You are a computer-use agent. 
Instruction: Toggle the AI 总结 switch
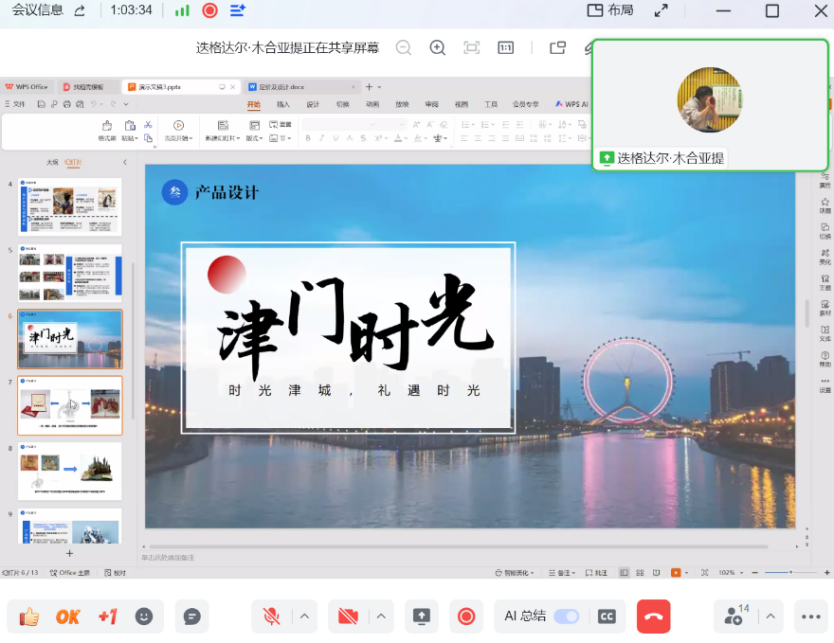coord(566,616)
